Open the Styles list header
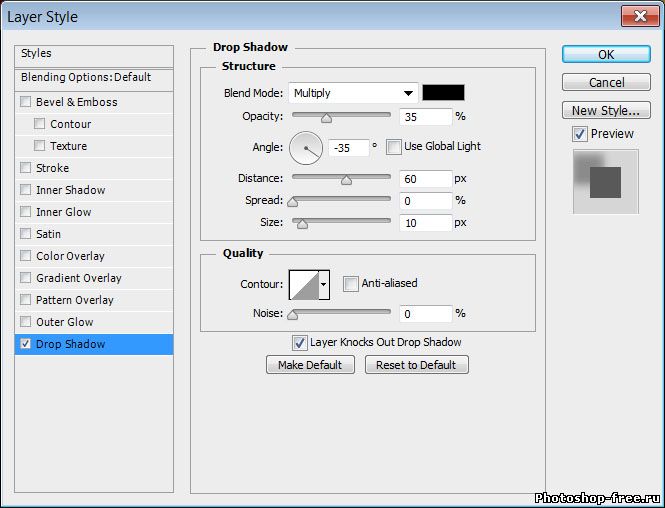The height and width of the screenshot is (508, 665). click(36, 53)
